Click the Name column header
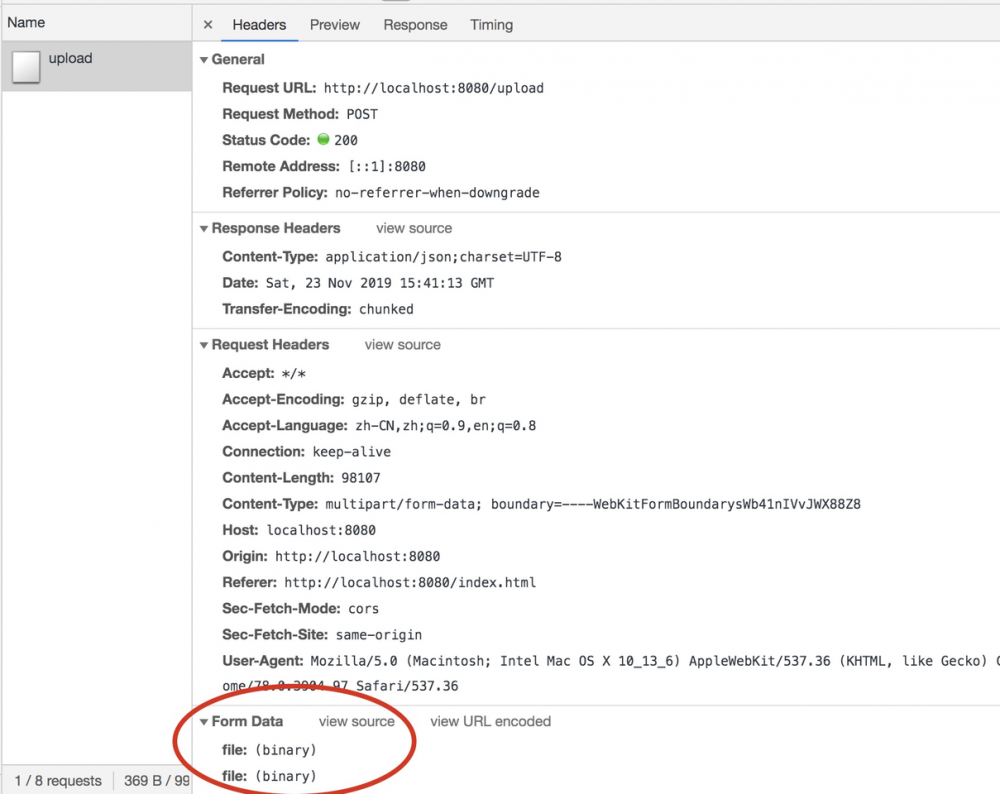The width and height of the screenshot is (1000, 794). [26, 22]
